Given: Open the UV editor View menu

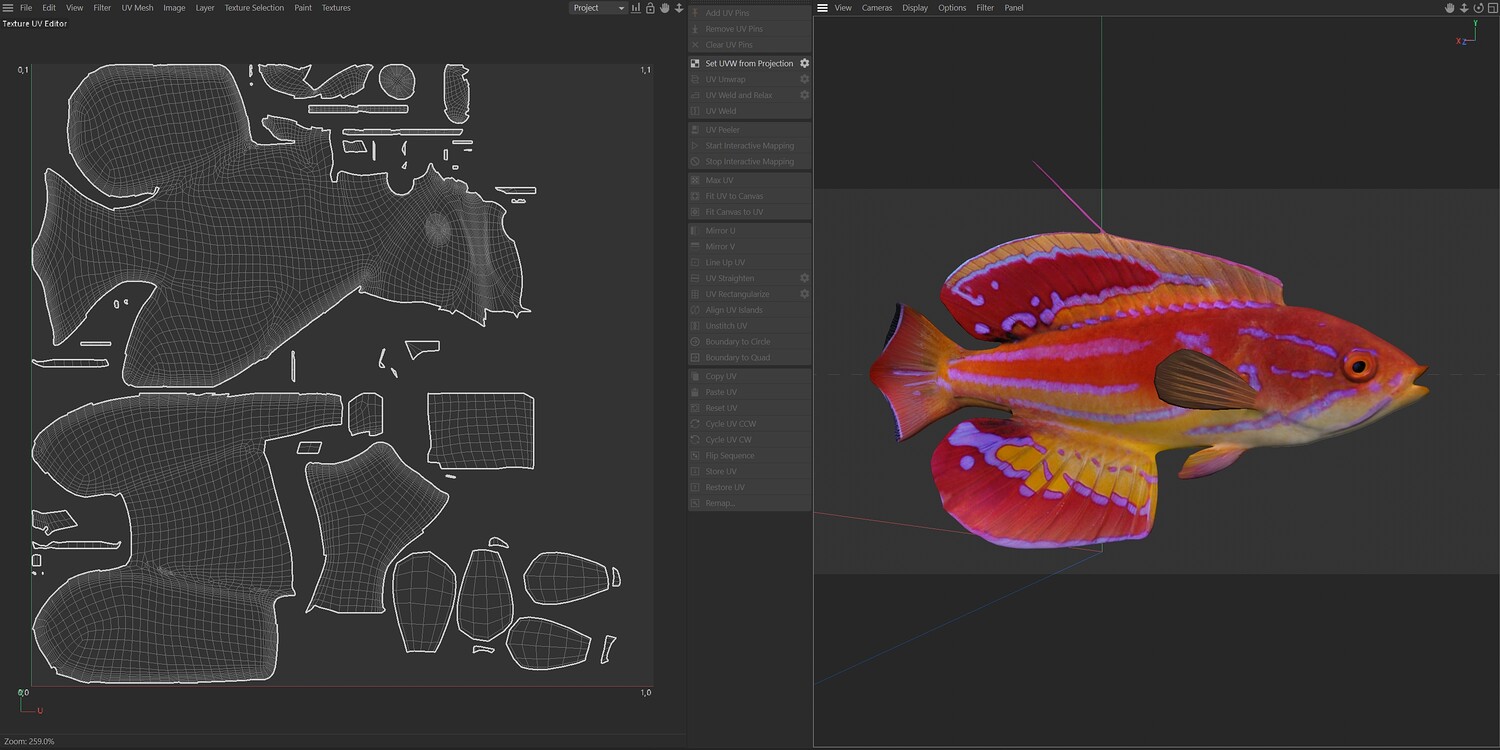Looking at the screenshot, I should tap(75, 8).
